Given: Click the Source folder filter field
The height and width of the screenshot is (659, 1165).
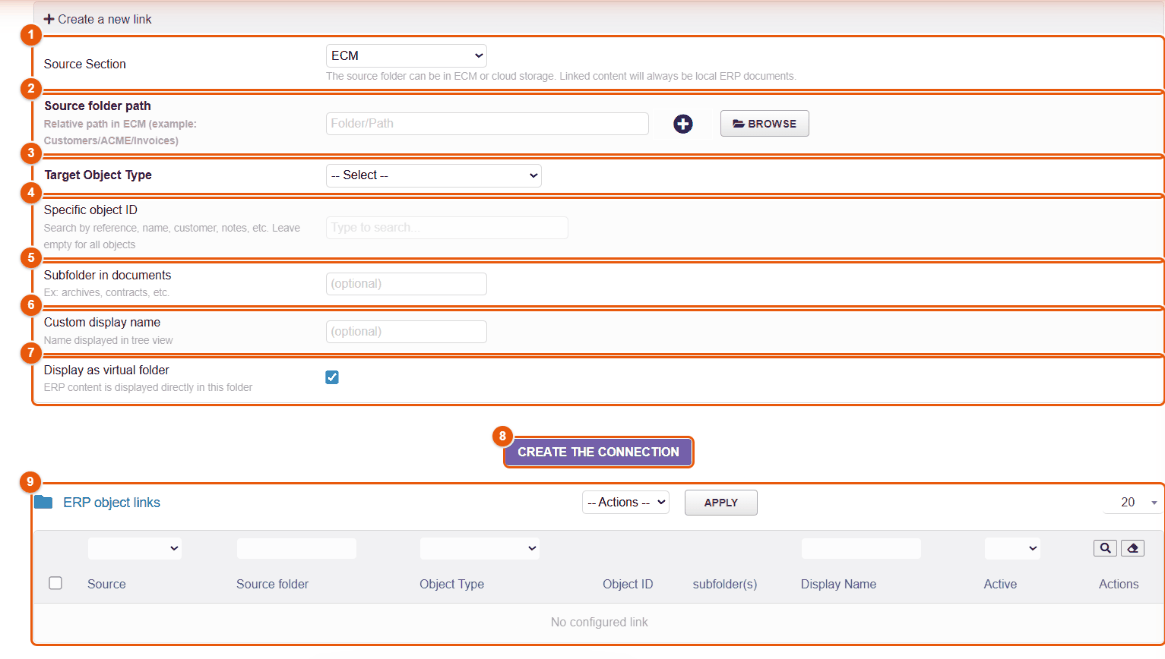Looking at the screenshot, I should pos(296,548).
